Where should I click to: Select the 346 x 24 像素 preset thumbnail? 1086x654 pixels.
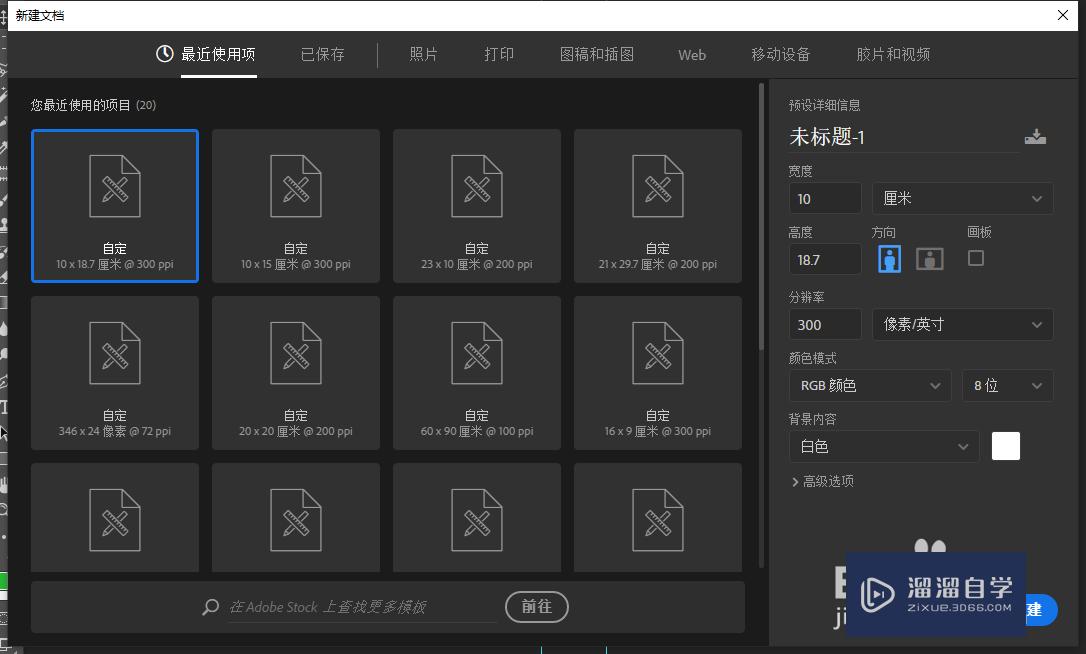(114, 372)
